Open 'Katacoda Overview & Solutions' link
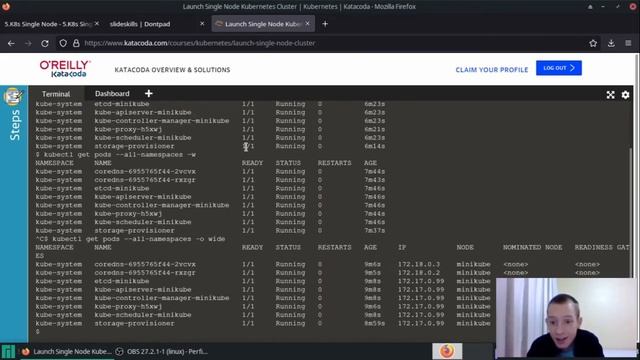Screen dimensions: 640x360 [x=172, y=70]
